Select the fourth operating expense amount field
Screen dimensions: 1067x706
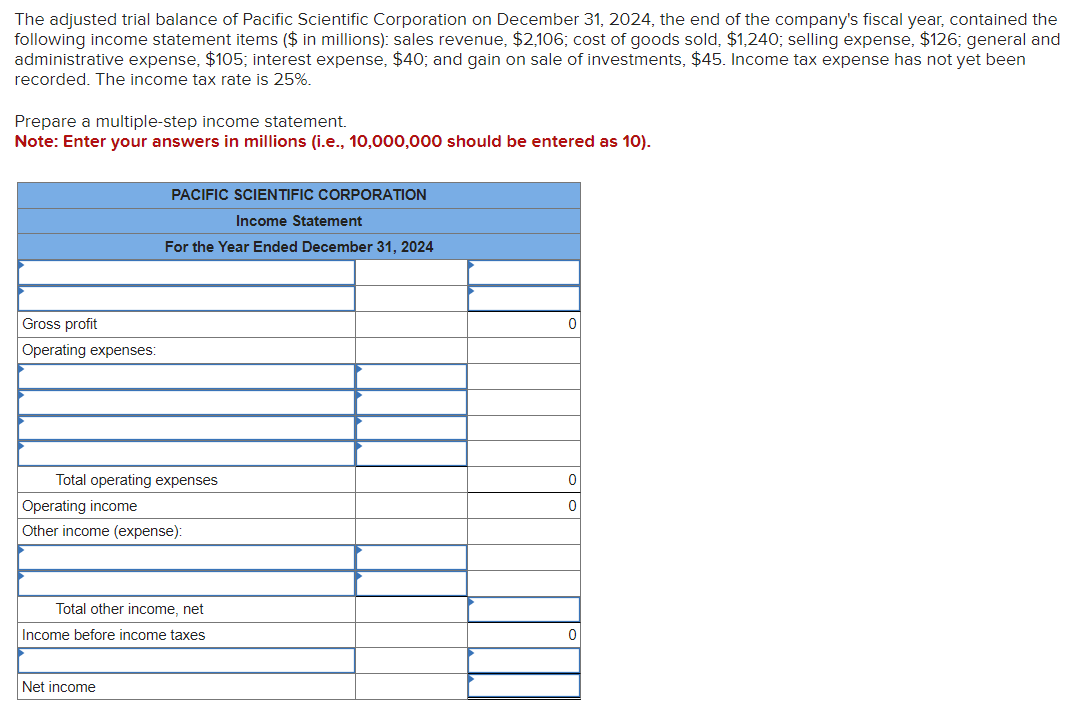tap(411, 454)
